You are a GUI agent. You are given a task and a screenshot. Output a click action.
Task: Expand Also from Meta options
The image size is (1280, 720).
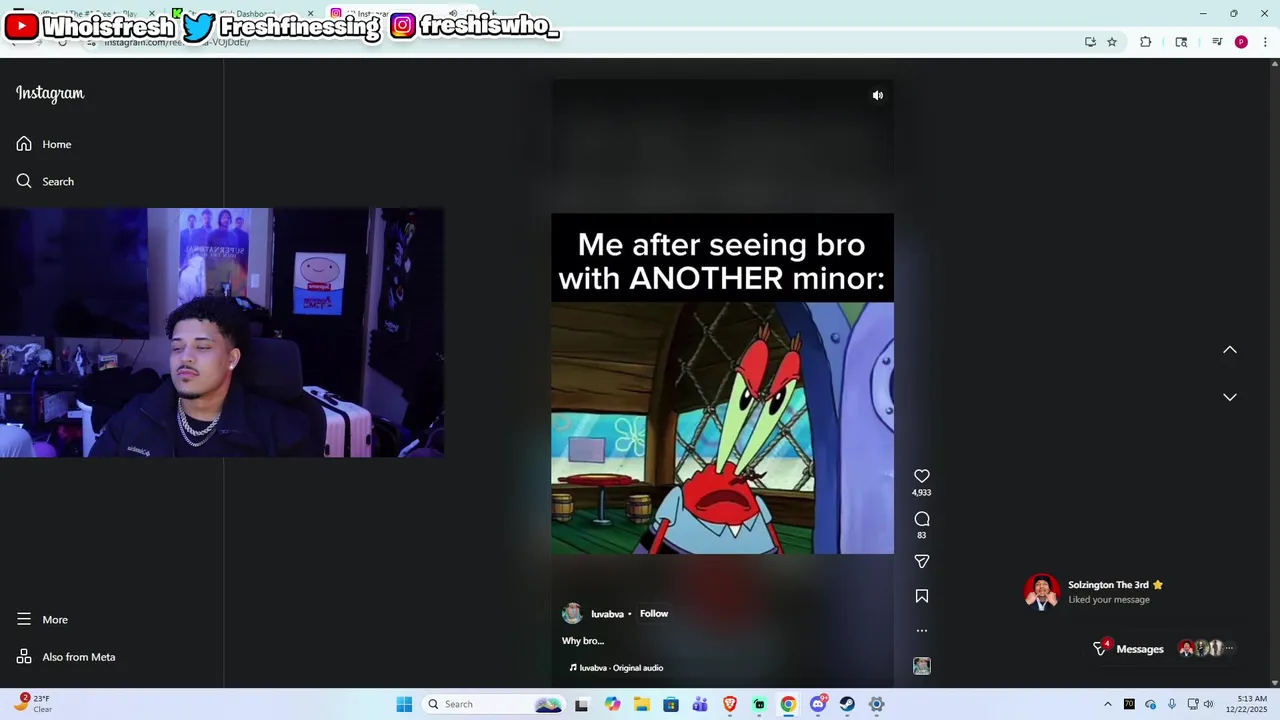[x=66, y=657]
